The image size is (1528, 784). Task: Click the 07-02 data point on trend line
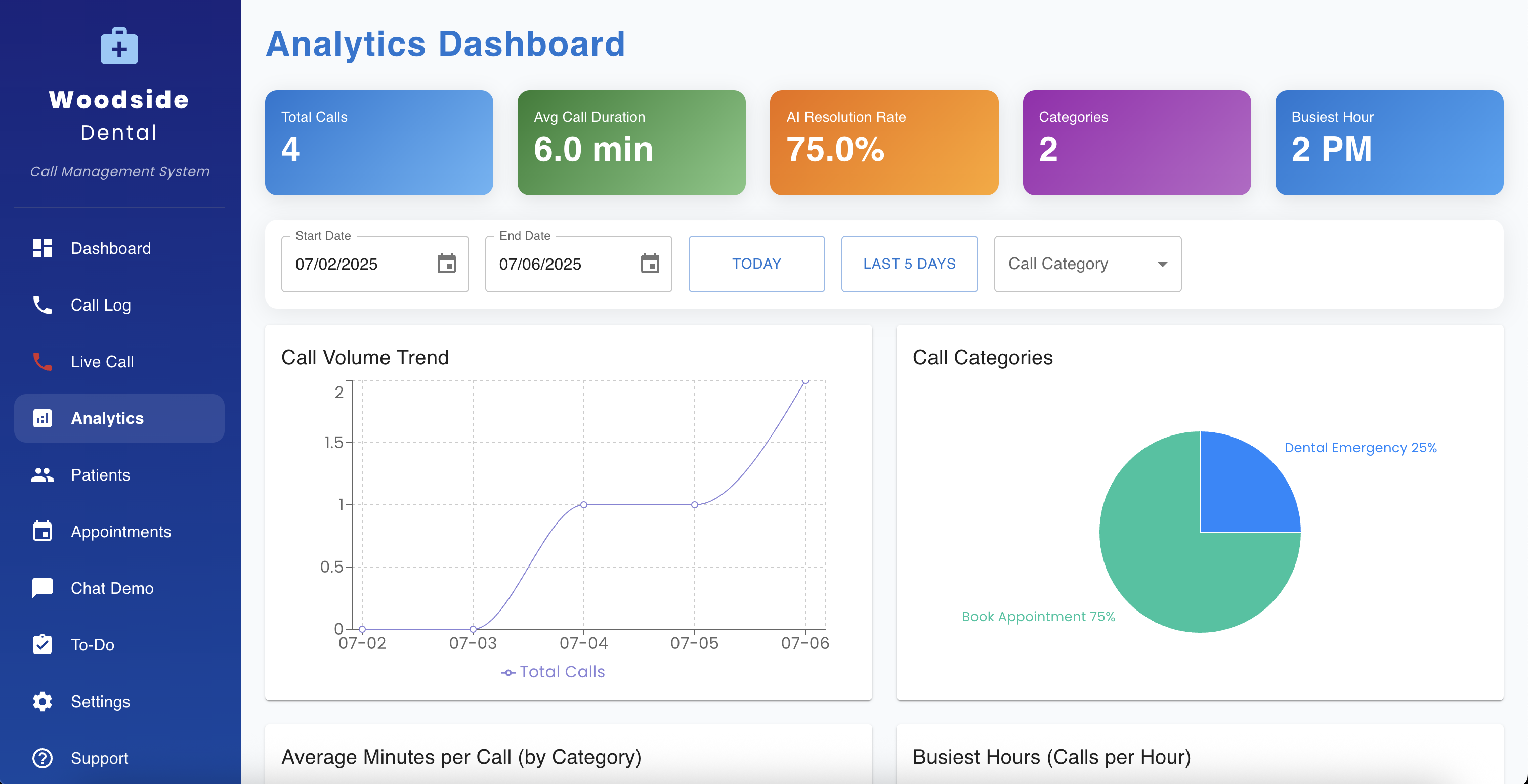point(362,629)
